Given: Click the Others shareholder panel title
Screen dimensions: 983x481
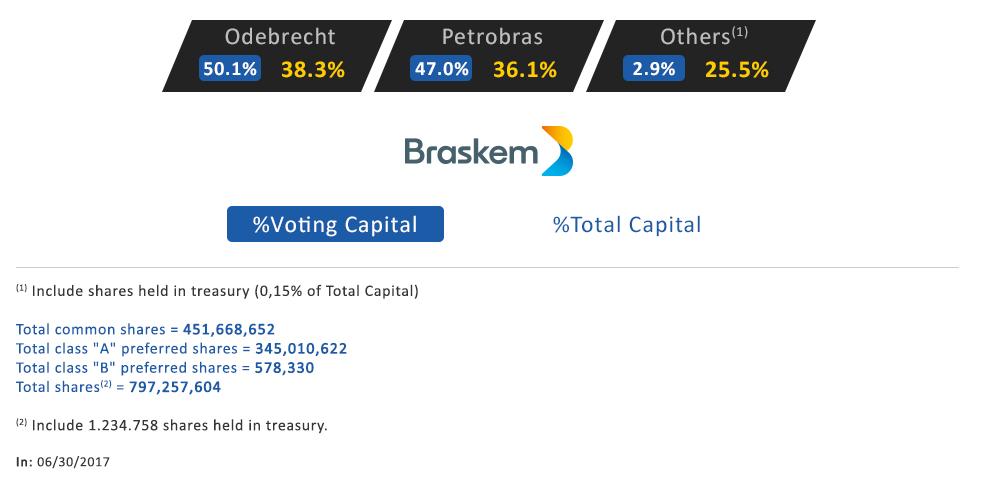Looking at the screenshot, I should point(703,36).
